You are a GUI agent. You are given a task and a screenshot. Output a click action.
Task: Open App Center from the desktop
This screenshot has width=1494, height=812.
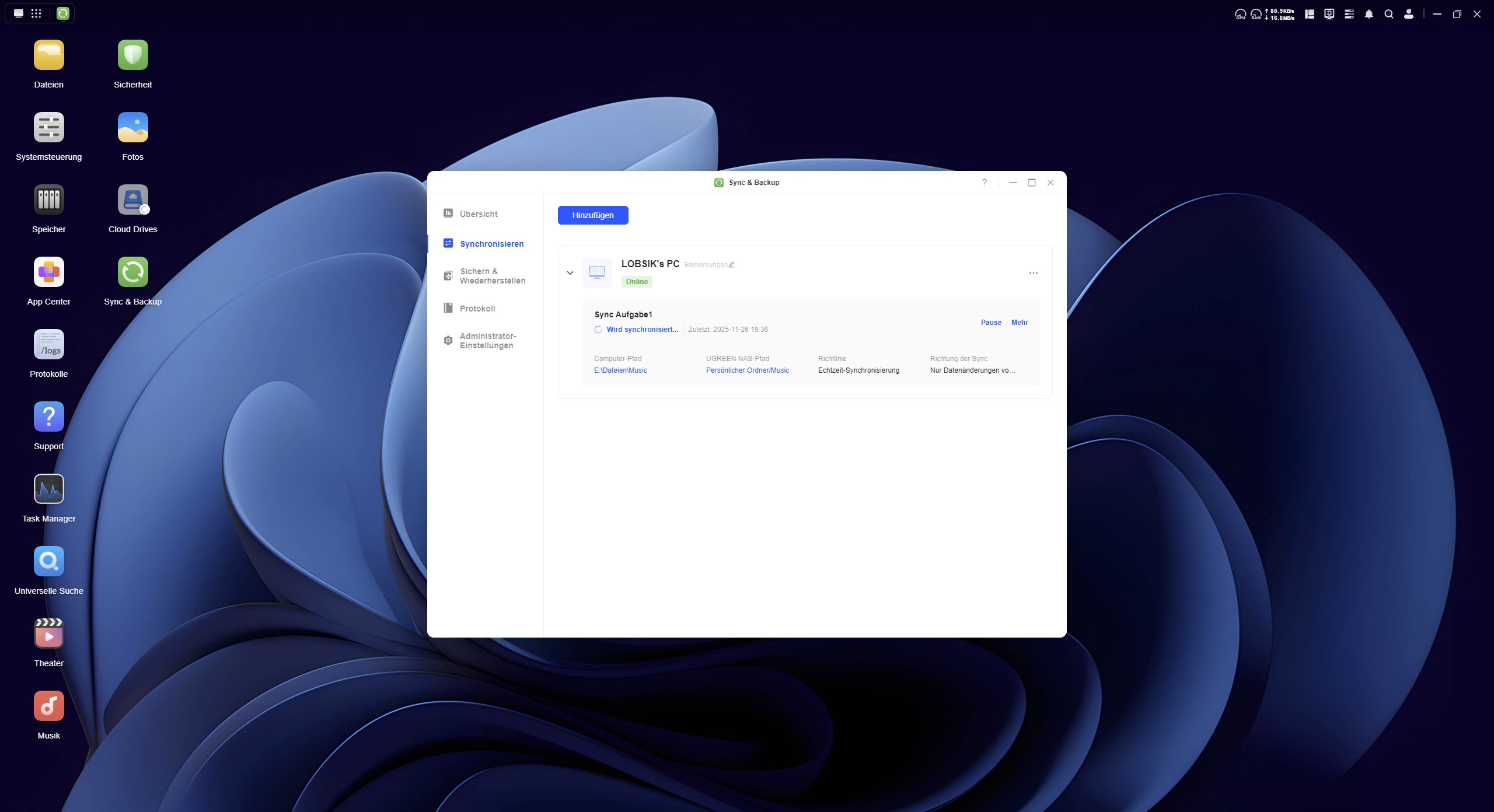click(x=49, y=272)
